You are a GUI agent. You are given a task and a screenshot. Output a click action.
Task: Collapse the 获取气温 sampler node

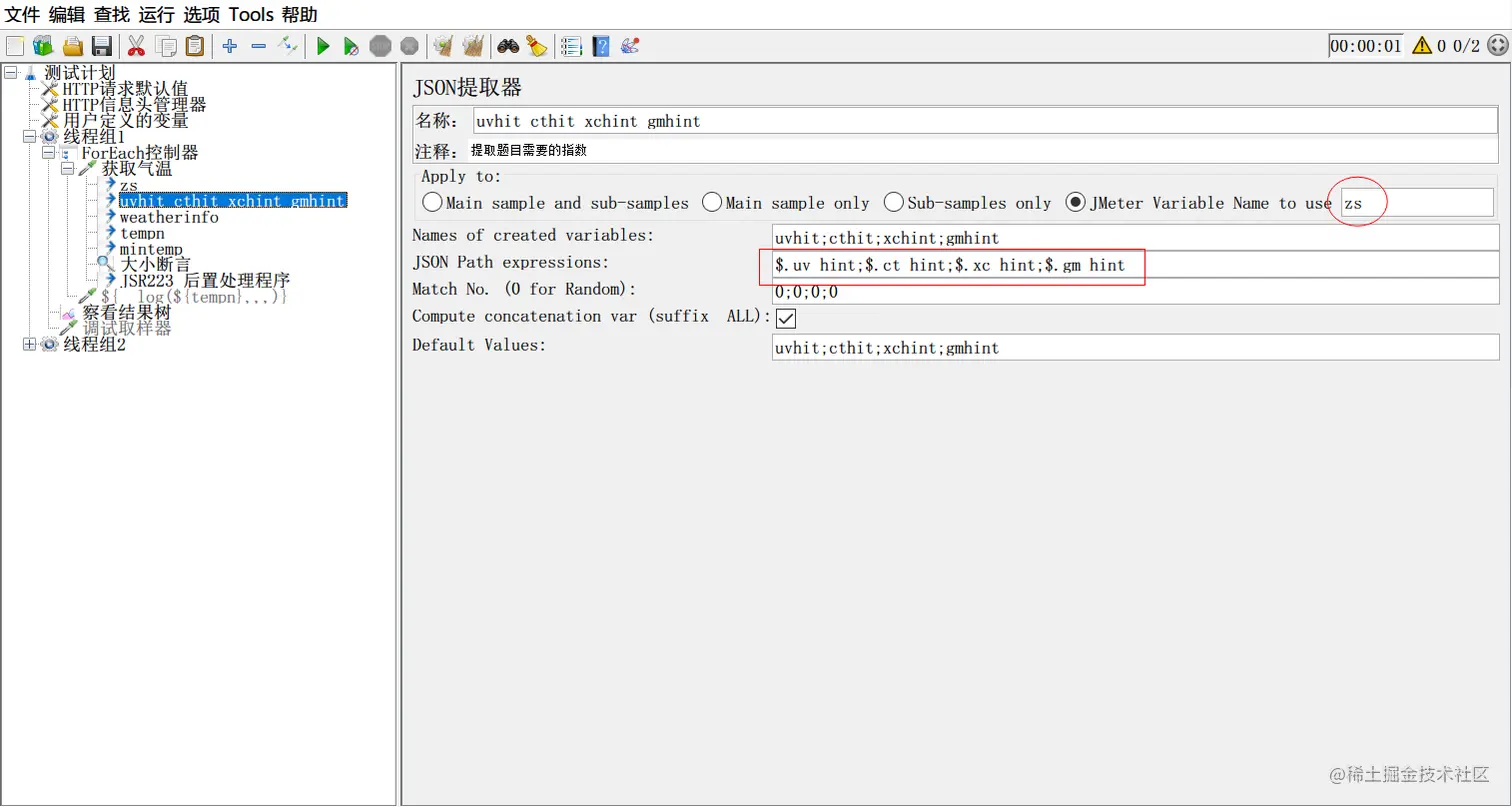[x=67, y=168]
